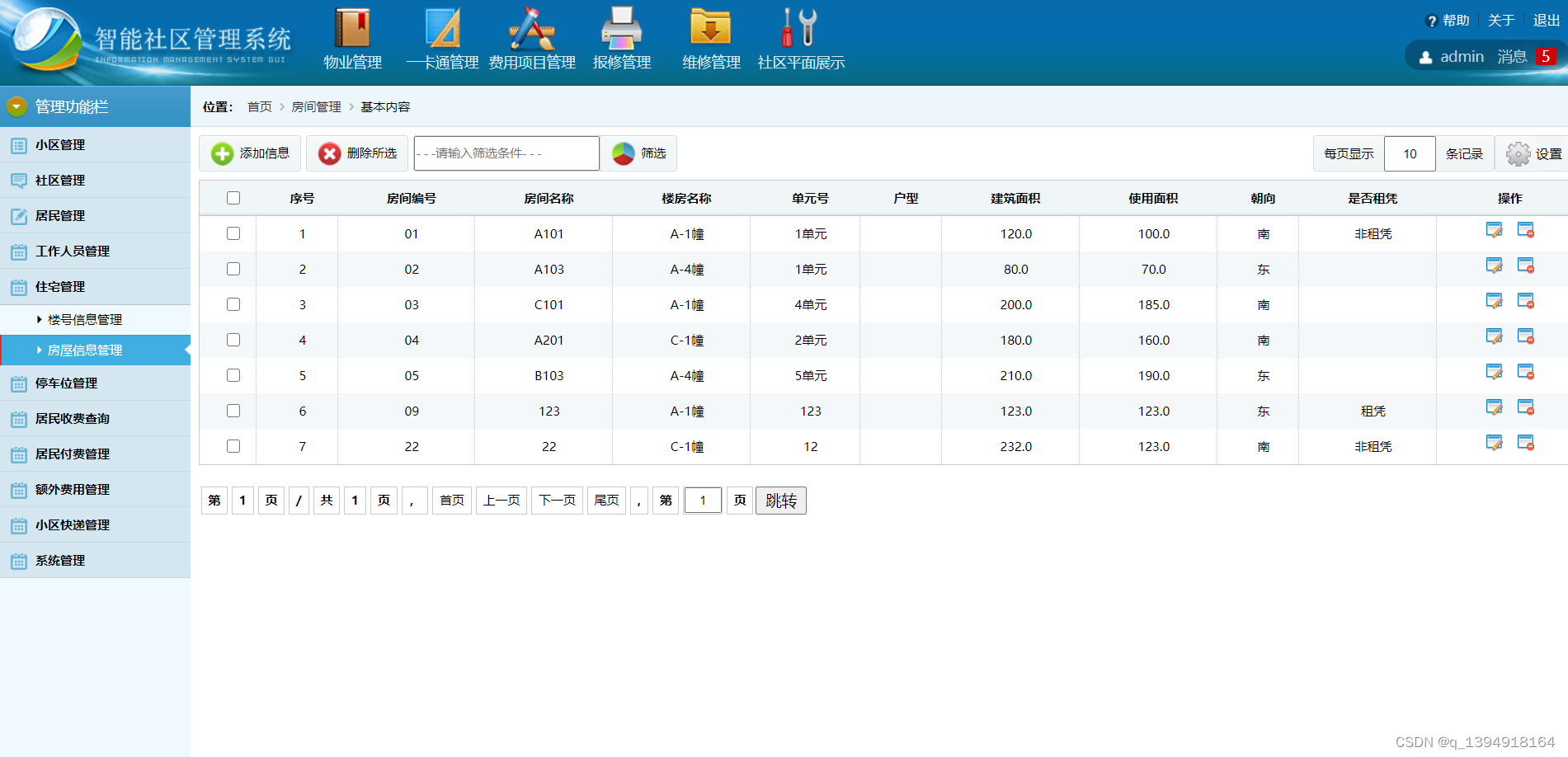The width and height of the screenshot is (1568, 757).
Task: Click the help question mark icon
Action: click(x=1432, y=21)
